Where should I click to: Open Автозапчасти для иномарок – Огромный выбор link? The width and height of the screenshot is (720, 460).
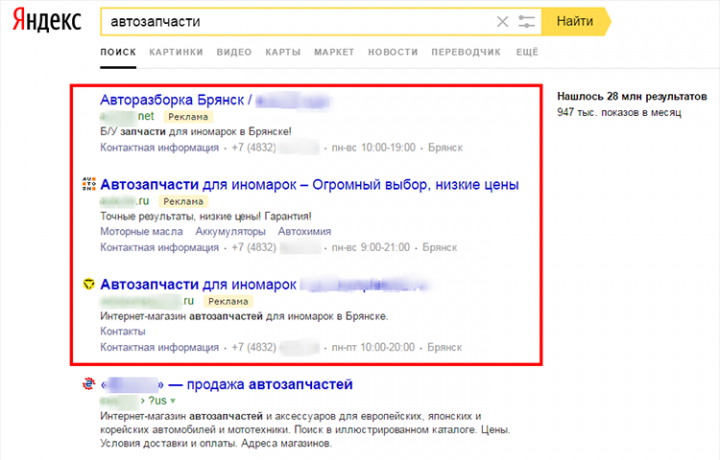309,185
